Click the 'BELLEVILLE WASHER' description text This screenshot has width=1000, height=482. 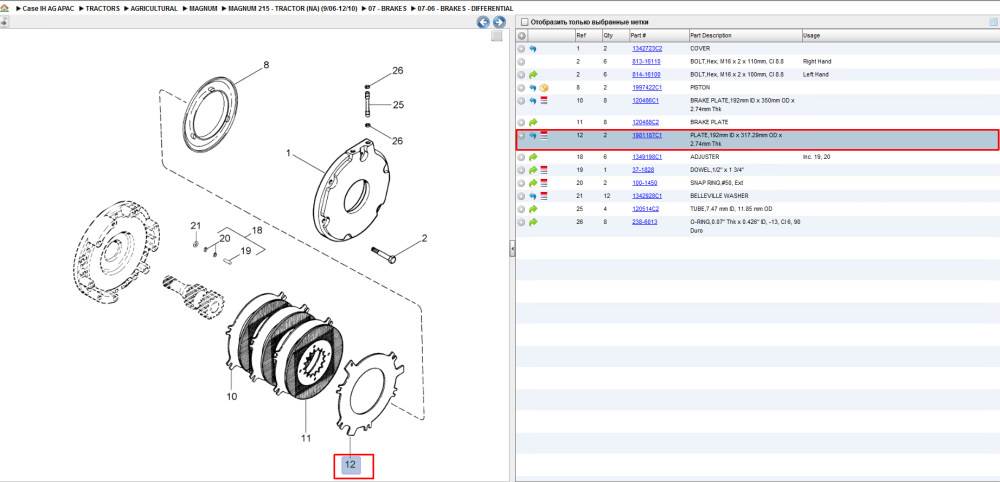point(719,196)
